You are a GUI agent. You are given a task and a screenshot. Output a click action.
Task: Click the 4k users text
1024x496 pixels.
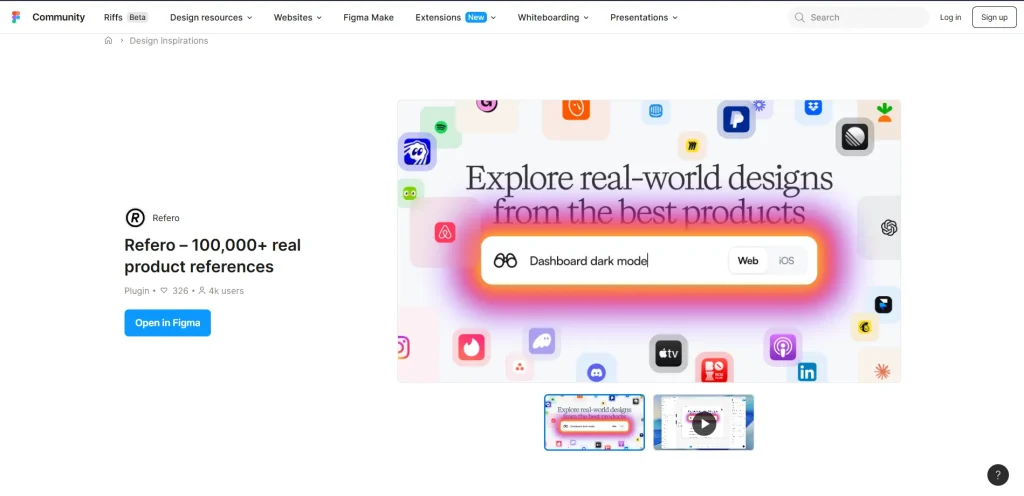coord(226,291)
